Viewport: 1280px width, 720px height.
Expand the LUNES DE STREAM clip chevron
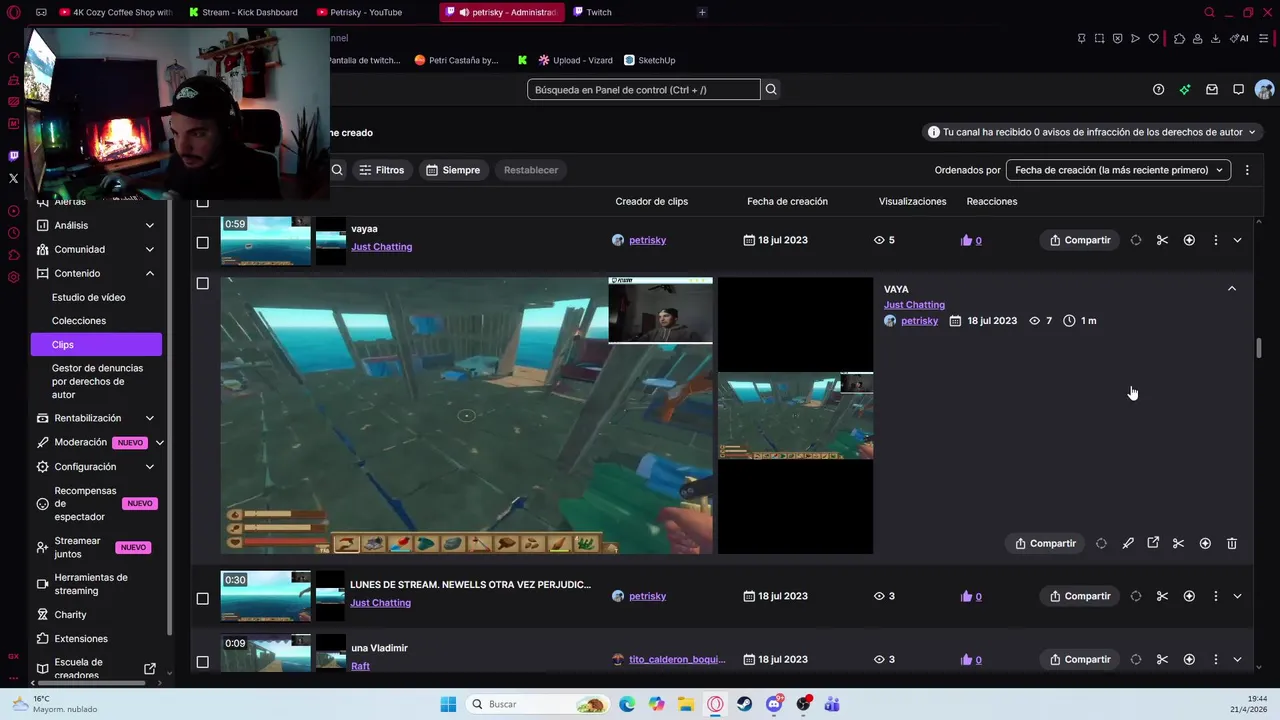[x=1238, y=596]
